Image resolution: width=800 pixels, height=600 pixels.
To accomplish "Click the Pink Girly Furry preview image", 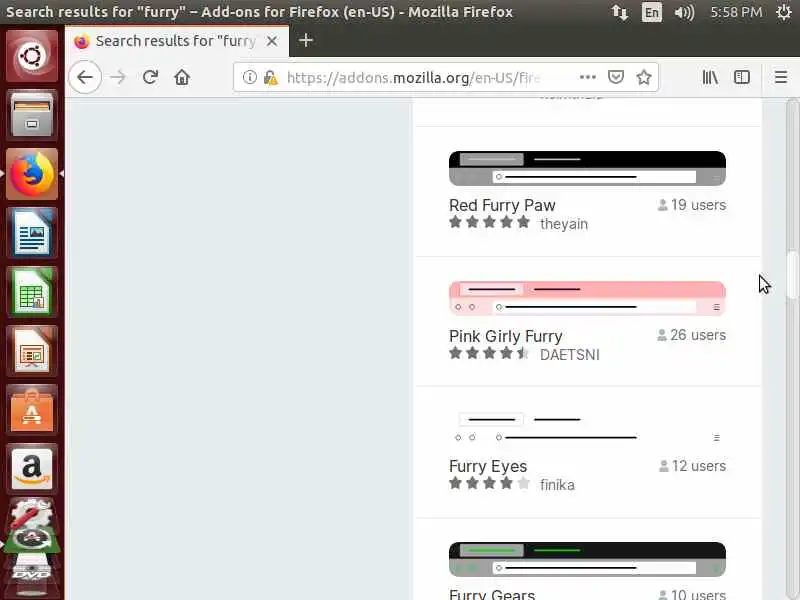I will click(587, 298).
